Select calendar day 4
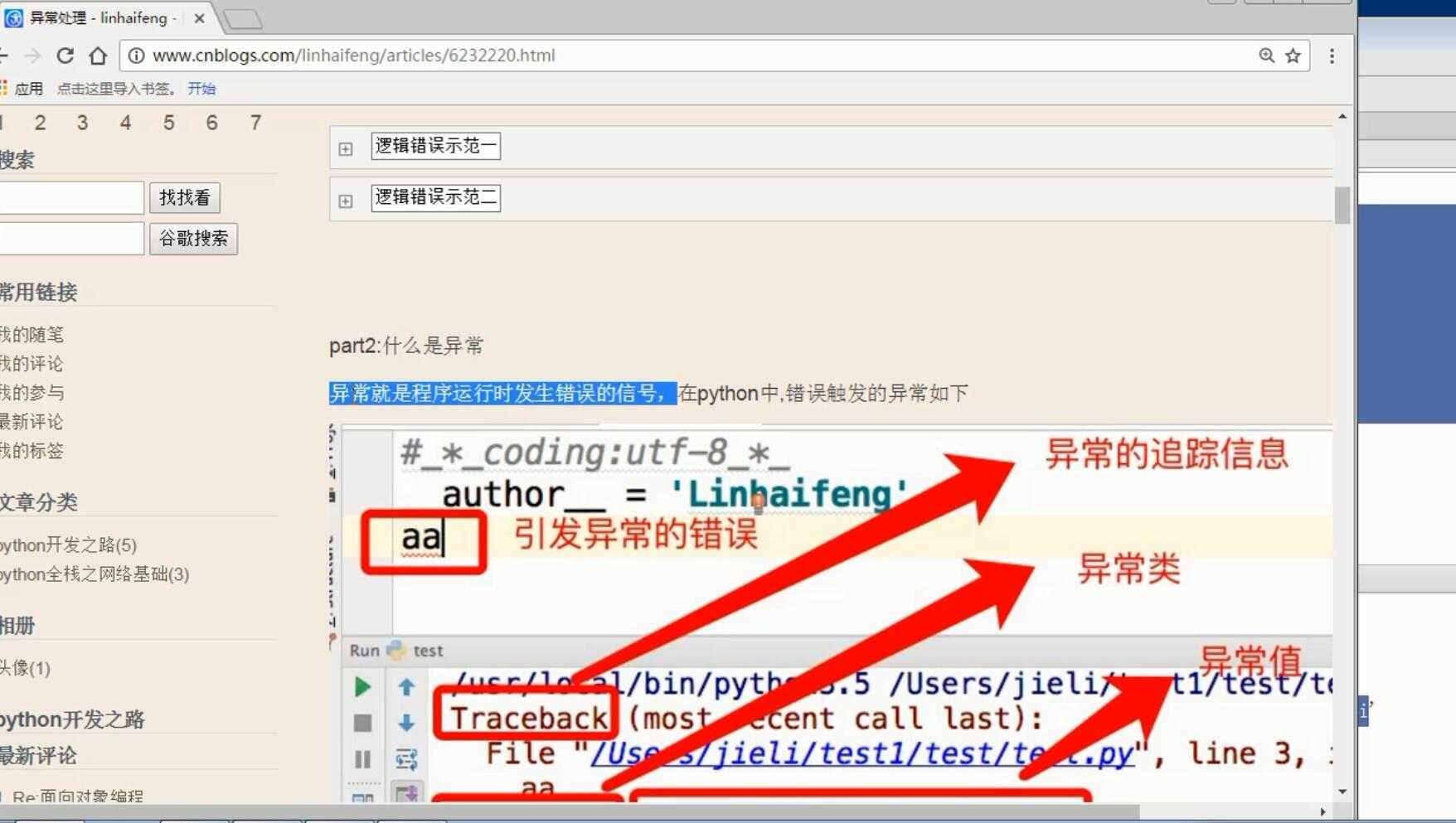 [x=125, y=123]
